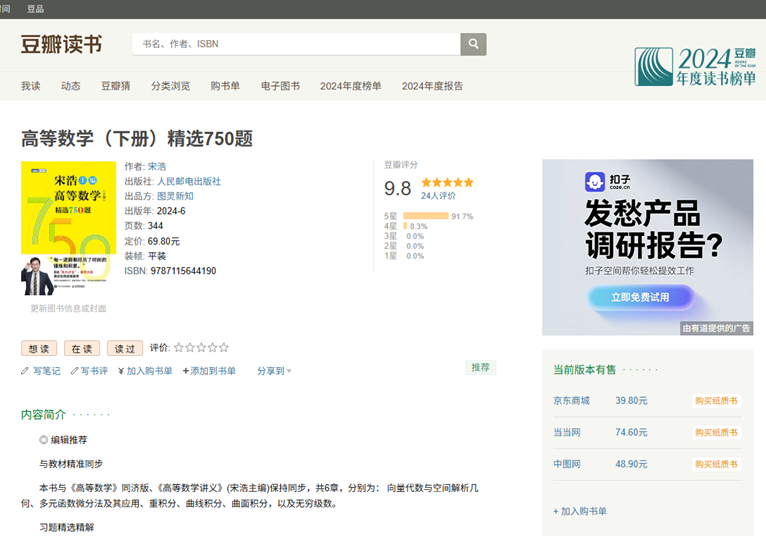Screen dimensions: 766x544
Task: Open the 分类浏览 nav item
Action: pos(170,86)
